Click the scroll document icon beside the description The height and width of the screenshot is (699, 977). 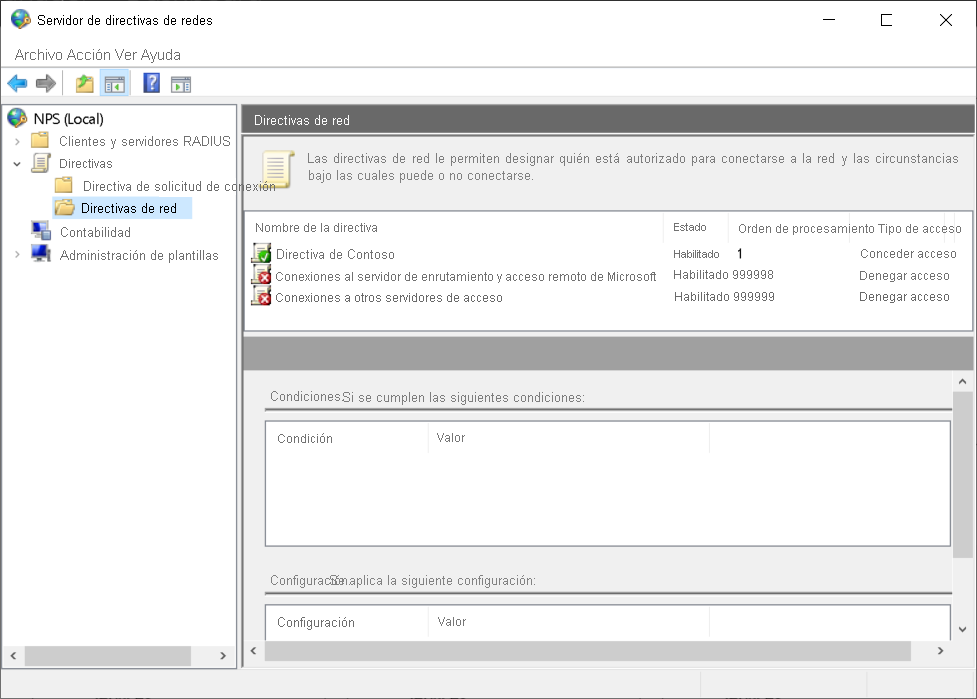coord(277,168)
